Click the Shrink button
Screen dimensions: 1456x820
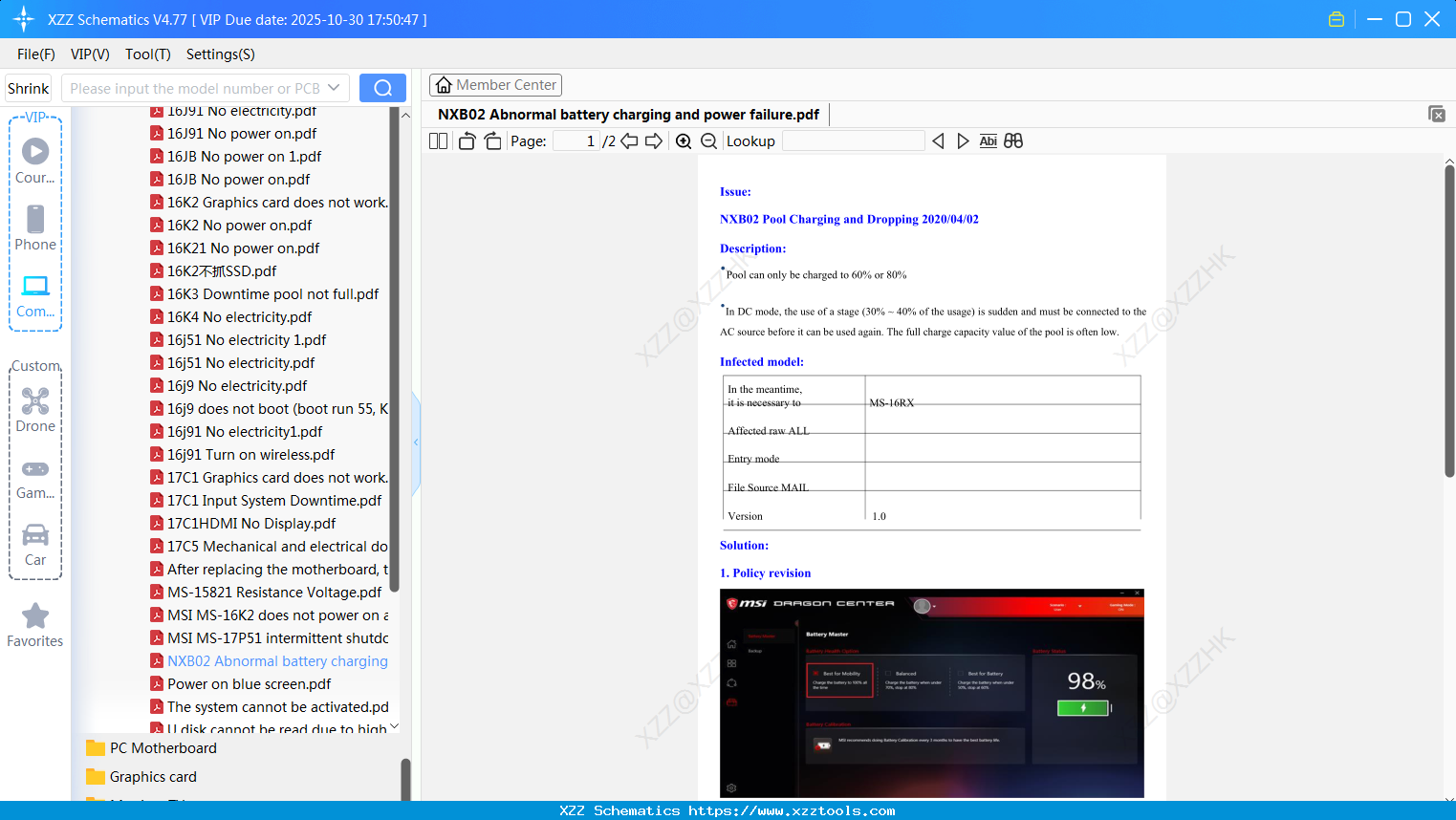29,88
